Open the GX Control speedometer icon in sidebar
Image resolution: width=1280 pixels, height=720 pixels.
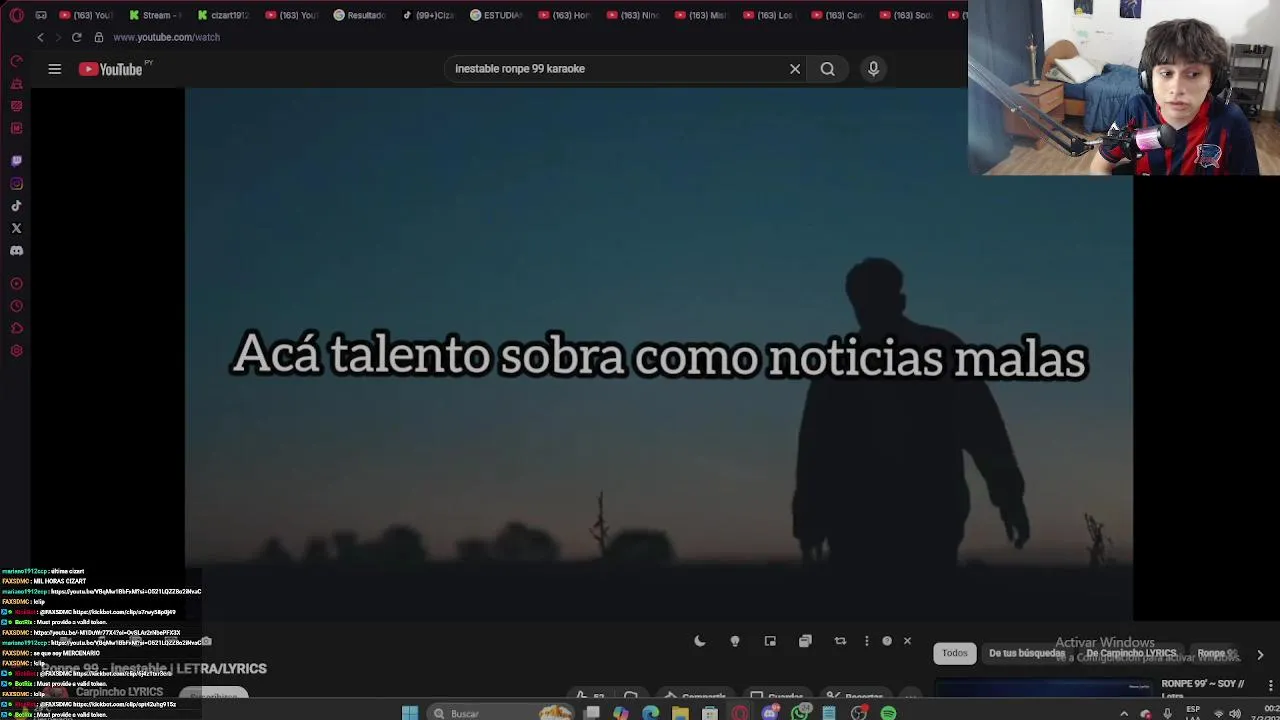coord(16,61)
